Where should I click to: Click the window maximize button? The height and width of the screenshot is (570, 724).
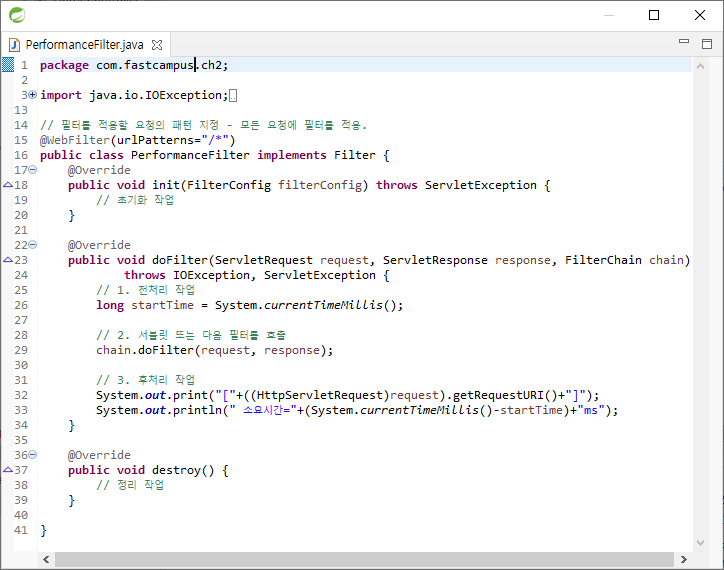654,15
